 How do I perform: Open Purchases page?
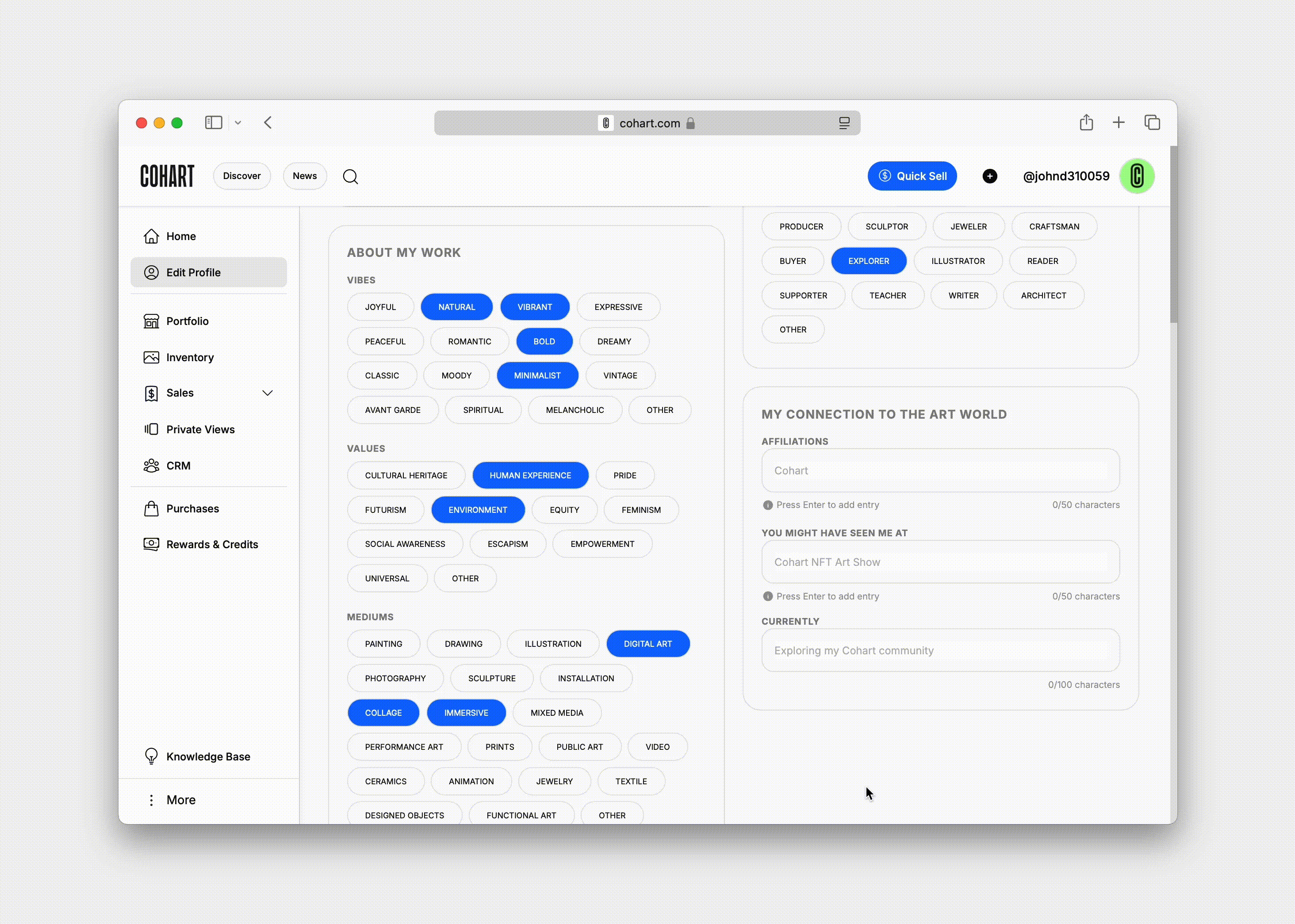tap(209, 509)
